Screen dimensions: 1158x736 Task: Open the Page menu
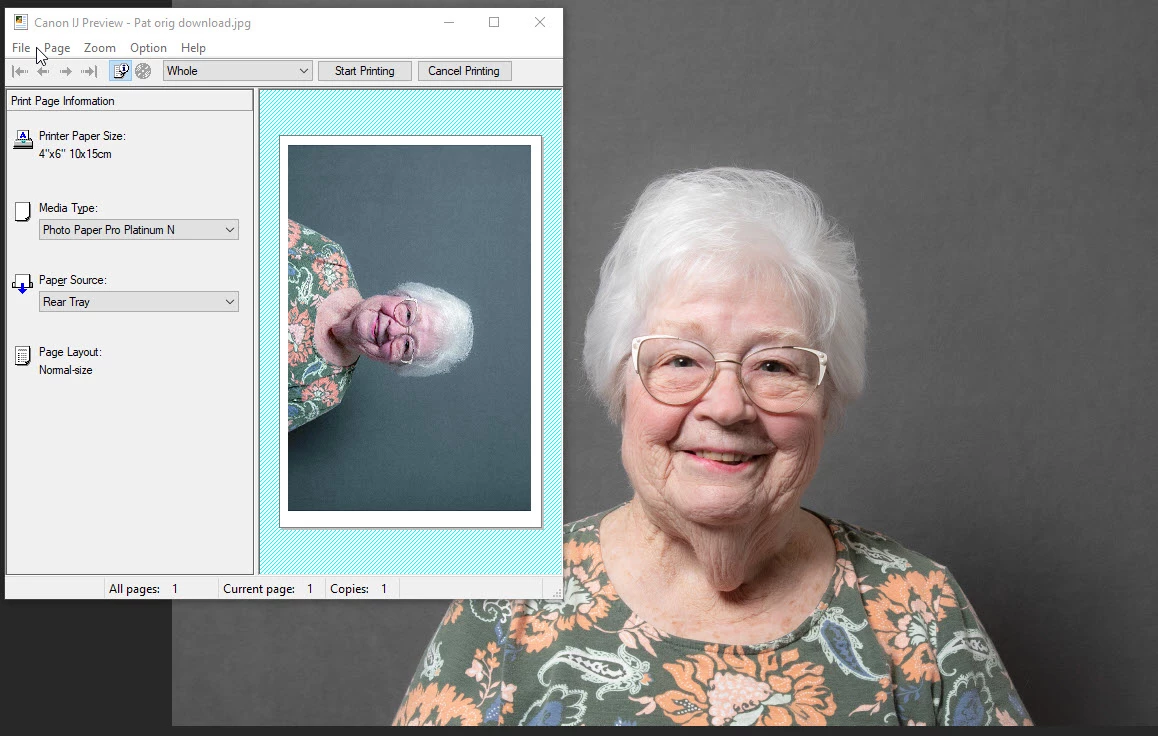57,47
